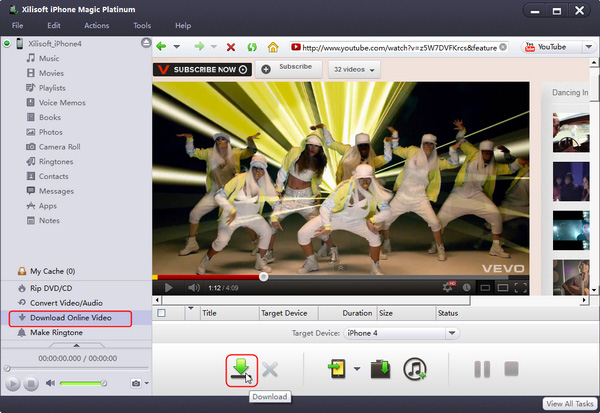Go to the browser home page
The width and height of the screenshot is (600, 413).
273,47
